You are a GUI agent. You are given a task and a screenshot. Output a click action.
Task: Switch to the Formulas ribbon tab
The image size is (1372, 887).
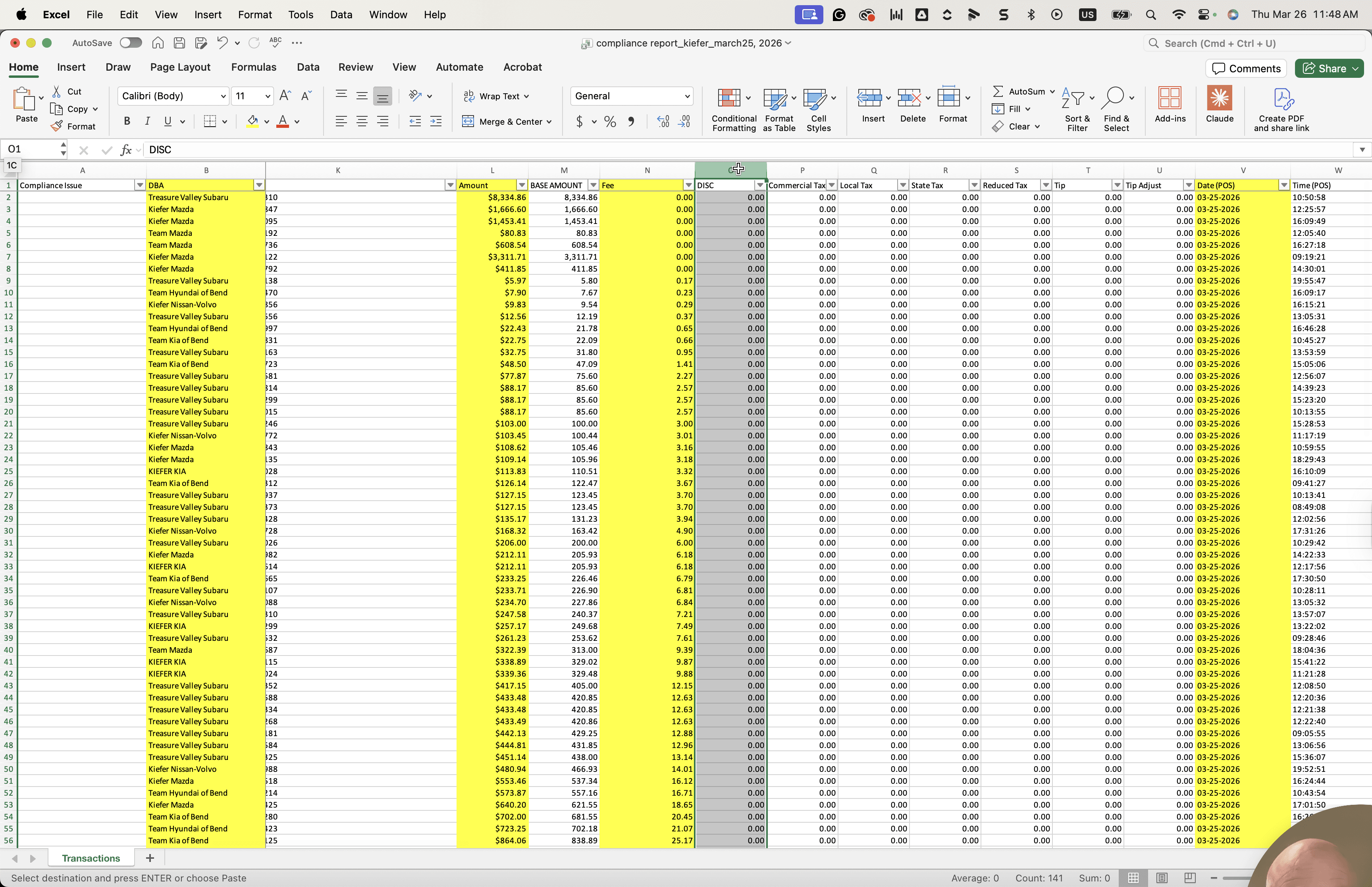(253, 67)
